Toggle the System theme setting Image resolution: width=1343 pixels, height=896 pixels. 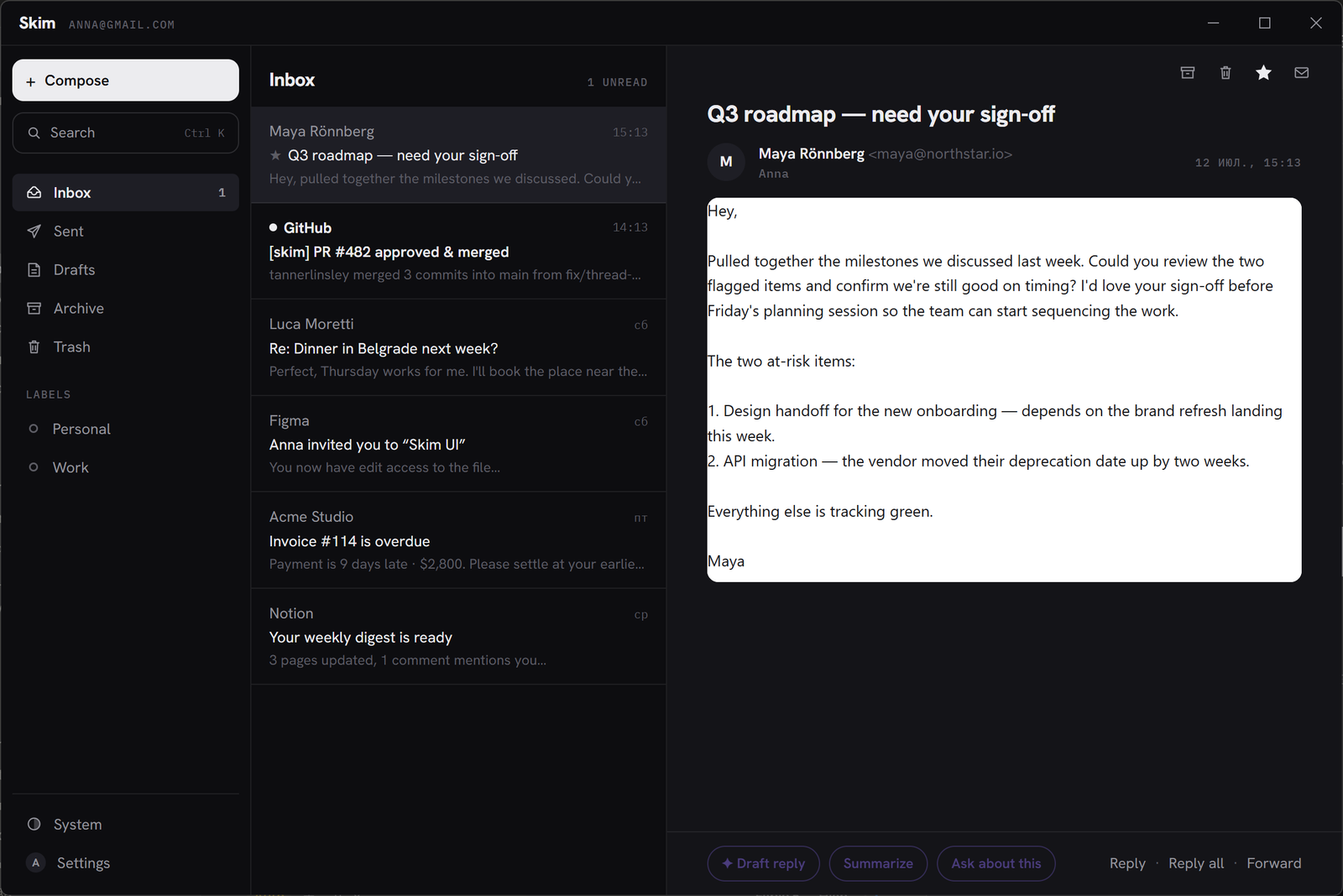[125, 825]
